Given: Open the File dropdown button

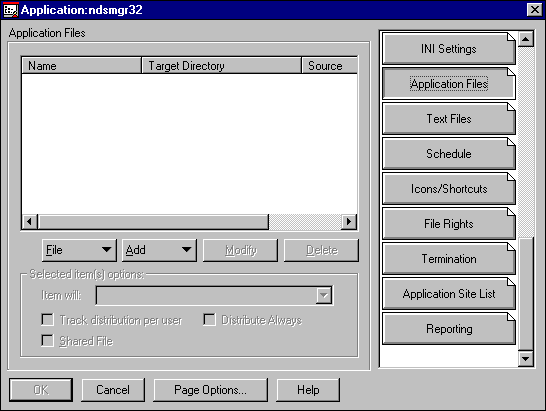Looking at the screenshot, I should pos(79,250).
